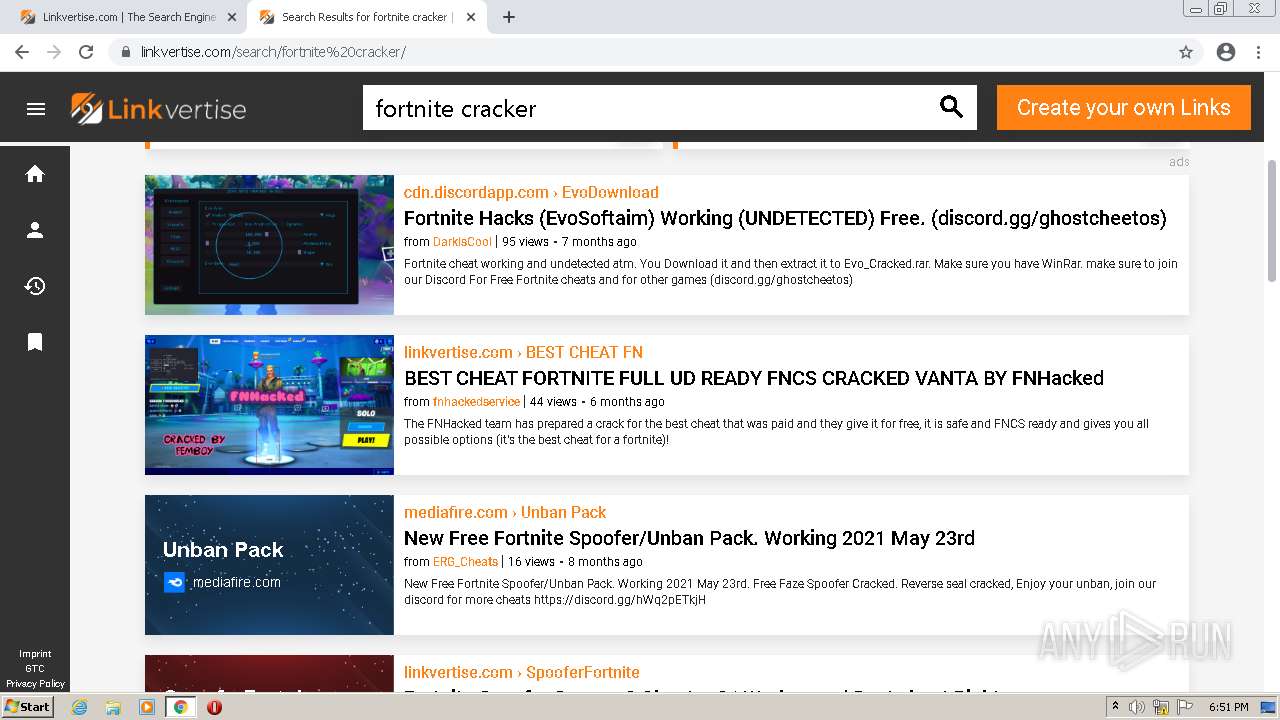Open linkvertise.com SpooferFortnite link
Image resolution: width=1280 pixels, height=720 pixels.
pyautogui.click(x=521, y=672)
